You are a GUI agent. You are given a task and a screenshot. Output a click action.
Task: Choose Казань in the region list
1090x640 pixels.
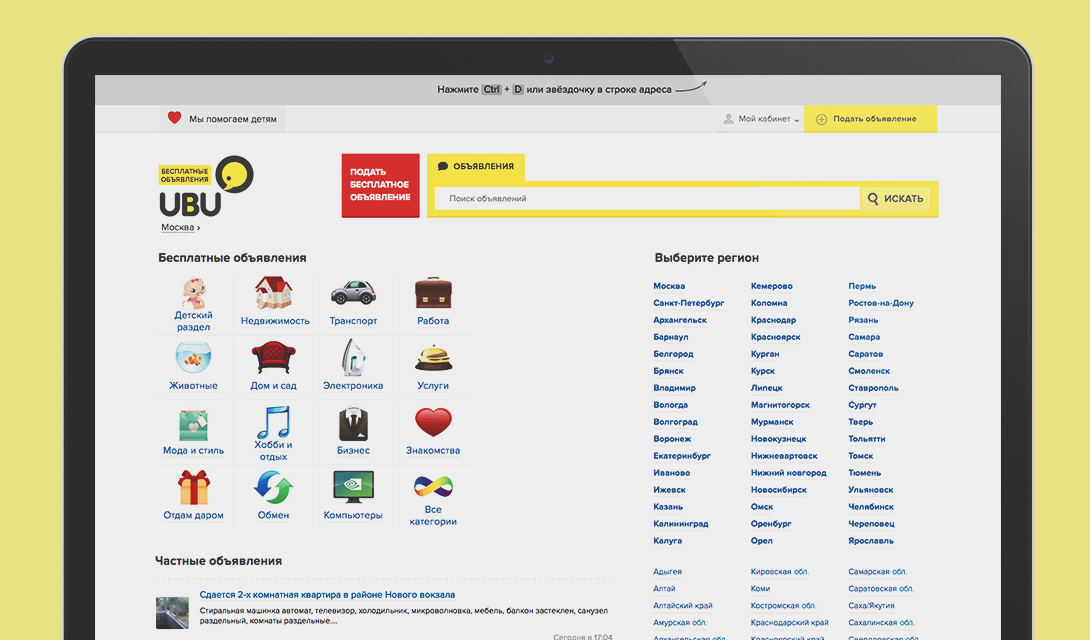667,507
